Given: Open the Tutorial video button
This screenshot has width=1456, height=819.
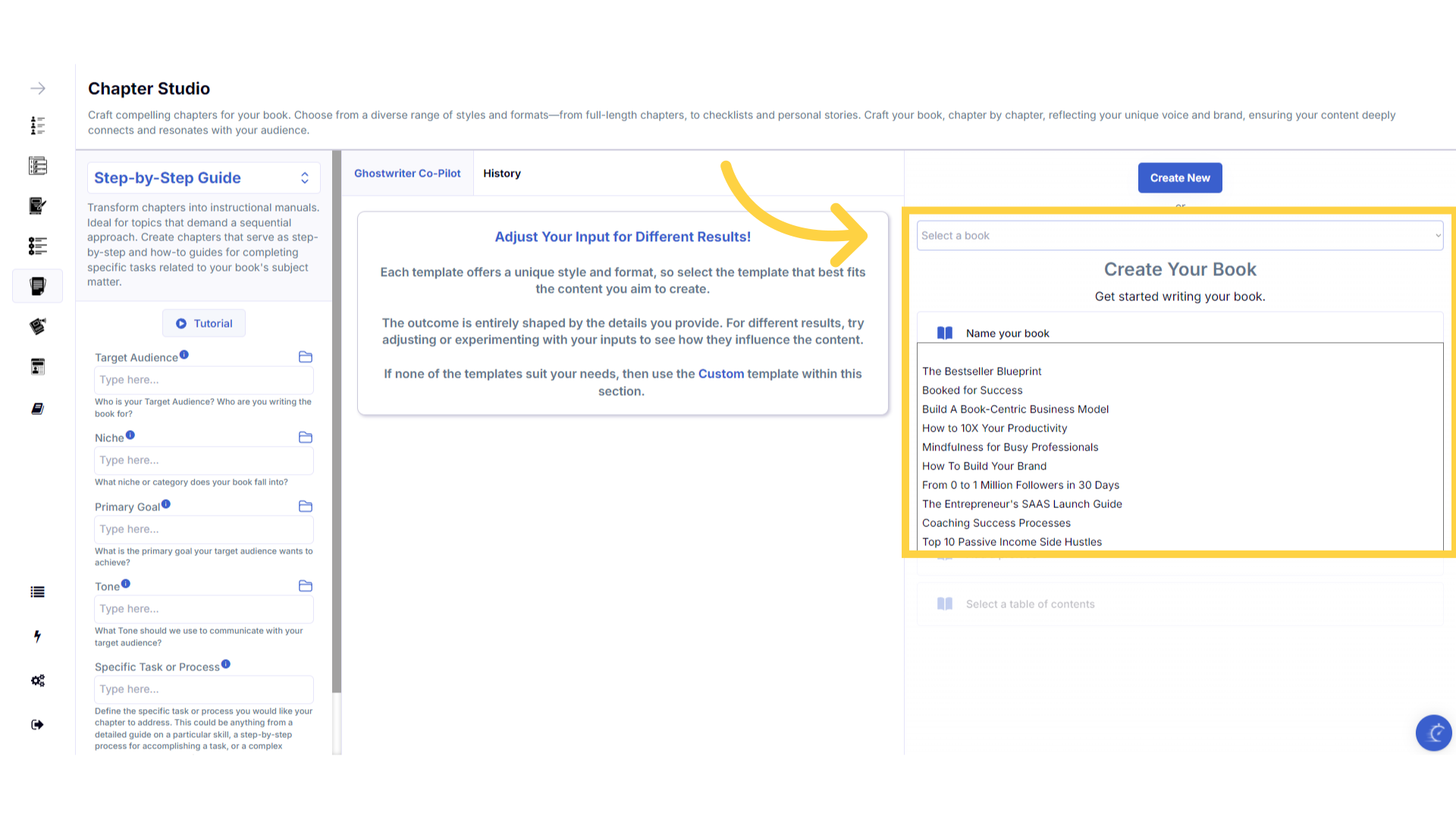Looking at the screenshot, I should 204,324.
